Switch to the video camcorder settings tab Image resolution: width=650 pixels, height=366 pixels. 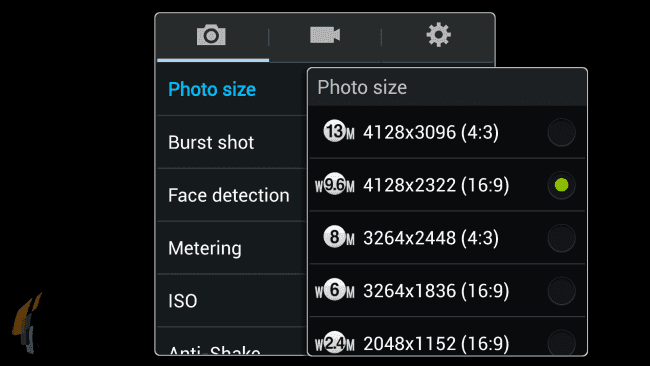pos(325,35)
